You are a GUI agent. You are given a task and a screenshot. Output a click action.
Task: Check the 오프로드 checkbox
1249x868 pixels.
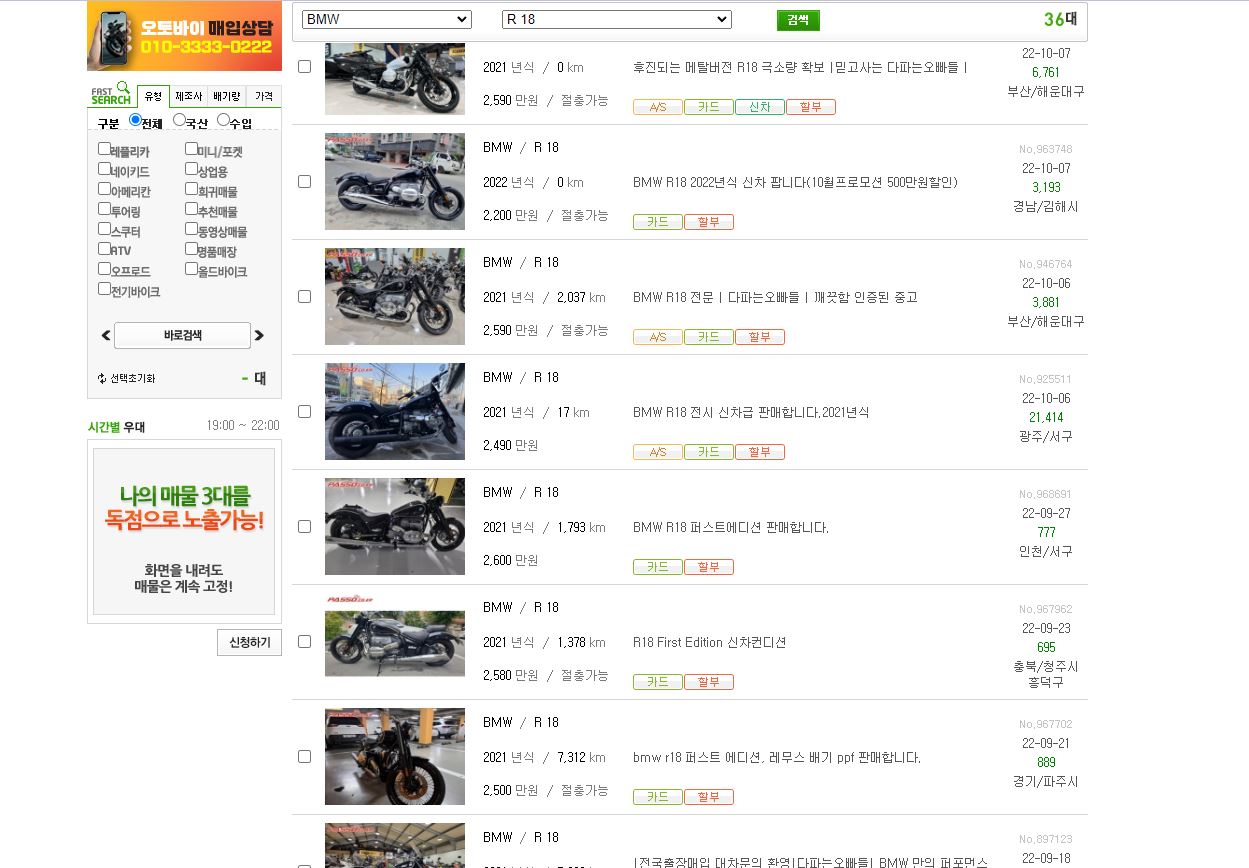[104, 269]
